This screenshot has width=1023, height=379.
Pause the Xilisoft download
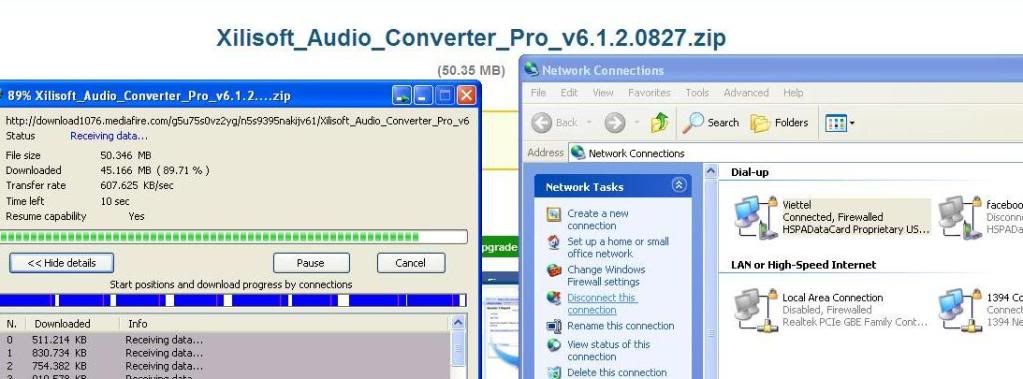pyautogui.click(x=311, y=263)
